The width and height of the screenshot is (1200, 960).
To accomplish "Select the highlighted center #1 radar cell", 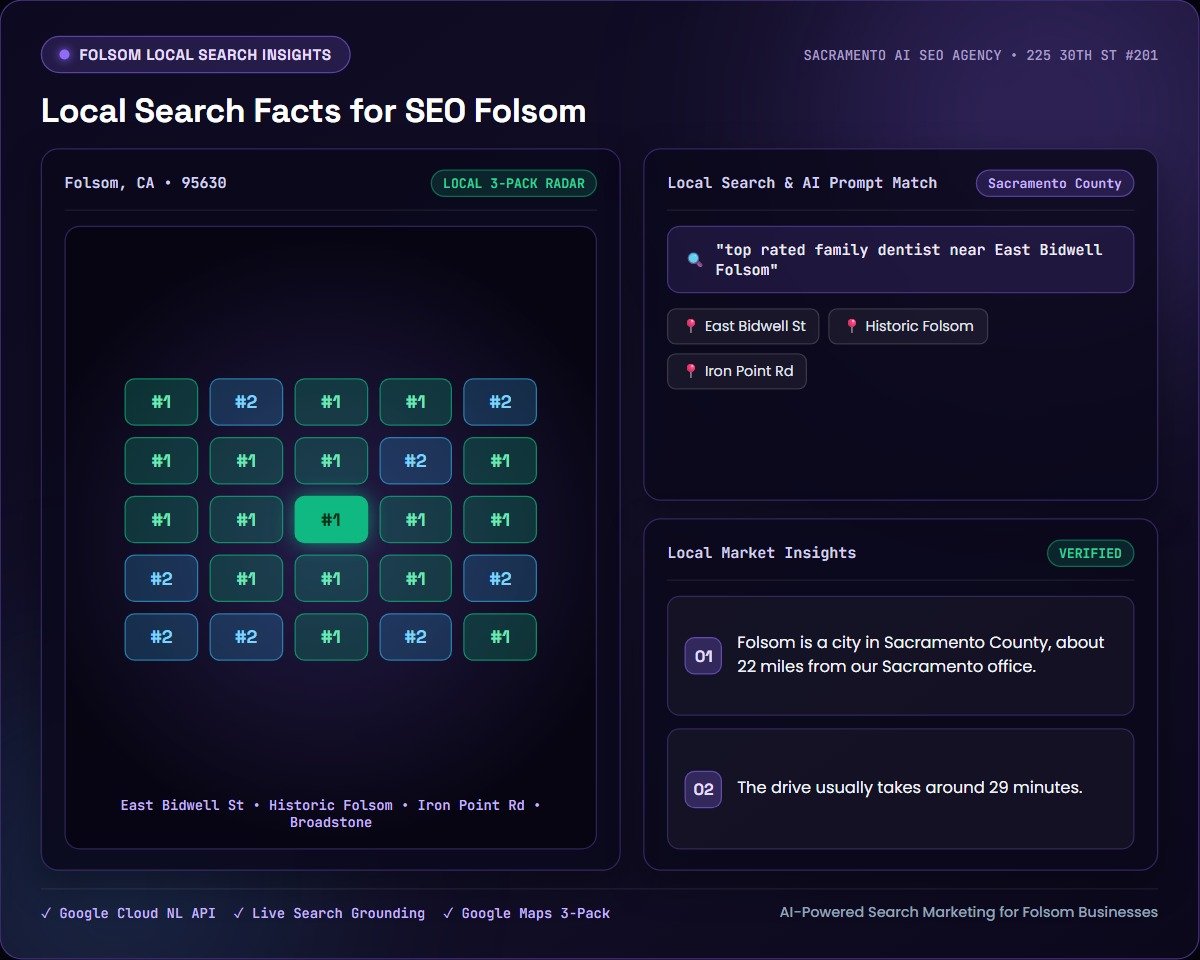I will tap(331, 520).
